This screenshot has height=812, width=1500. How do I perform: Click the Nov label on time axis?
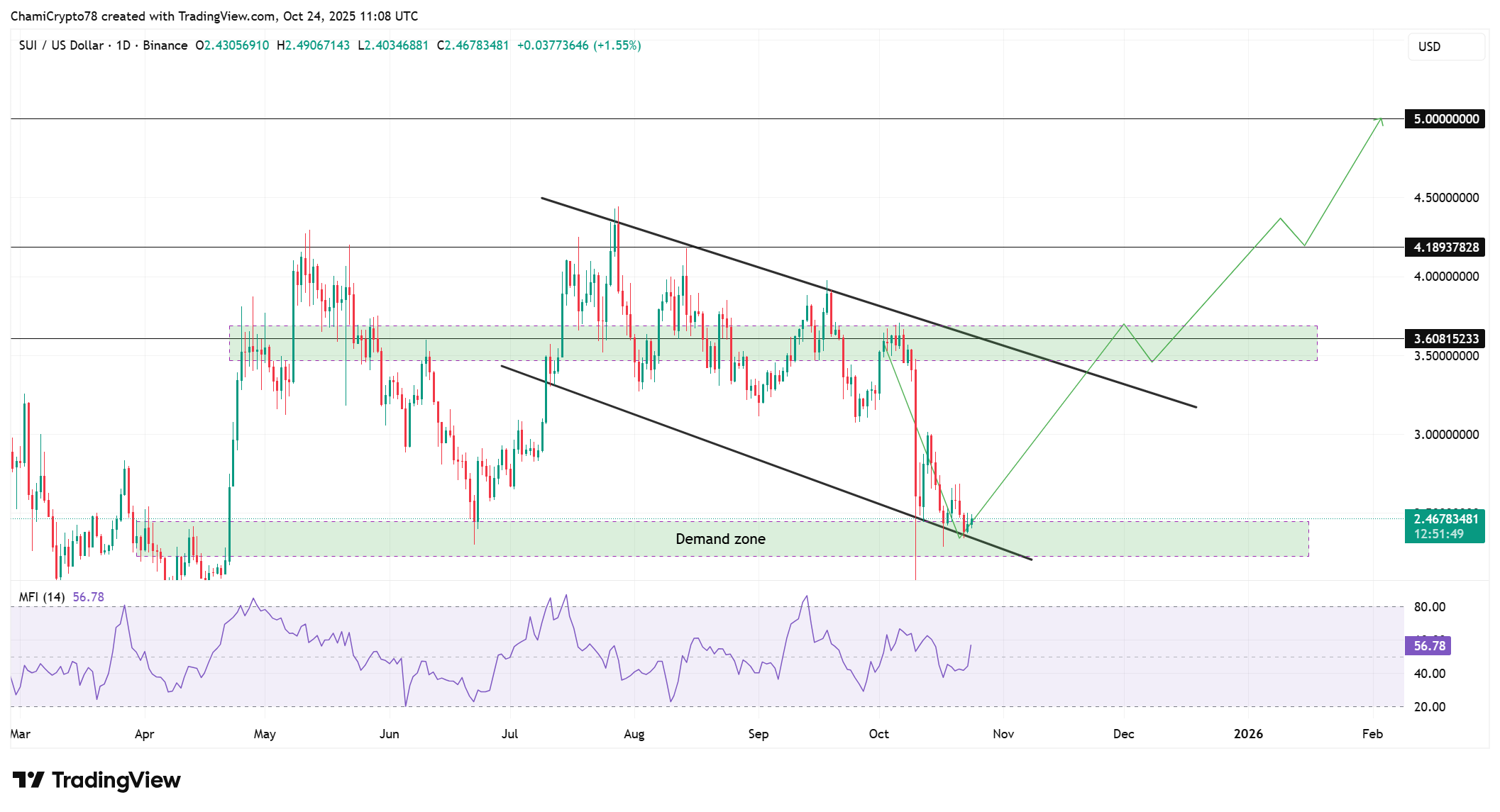click(x=1003, y=734)
